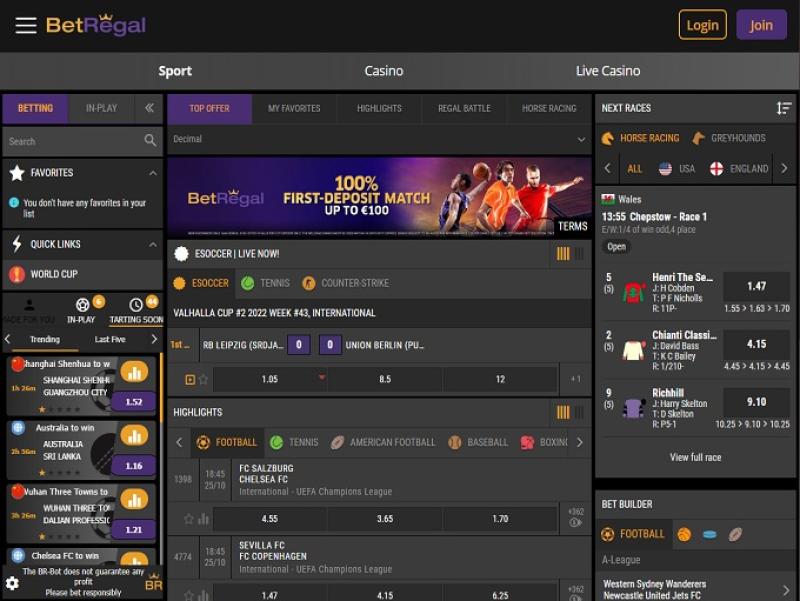Click the Join button

point(761,25)
